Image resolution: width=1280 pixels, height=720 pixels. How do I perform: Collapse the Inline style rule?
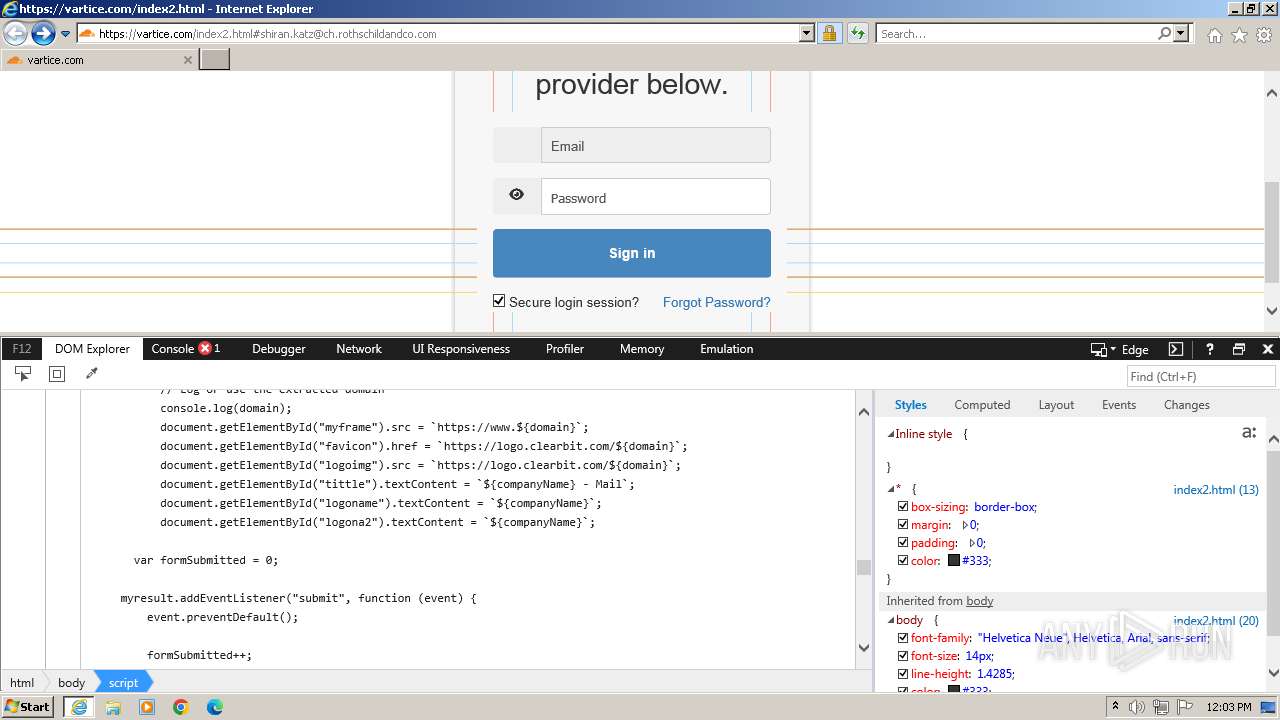pos(891,434)
